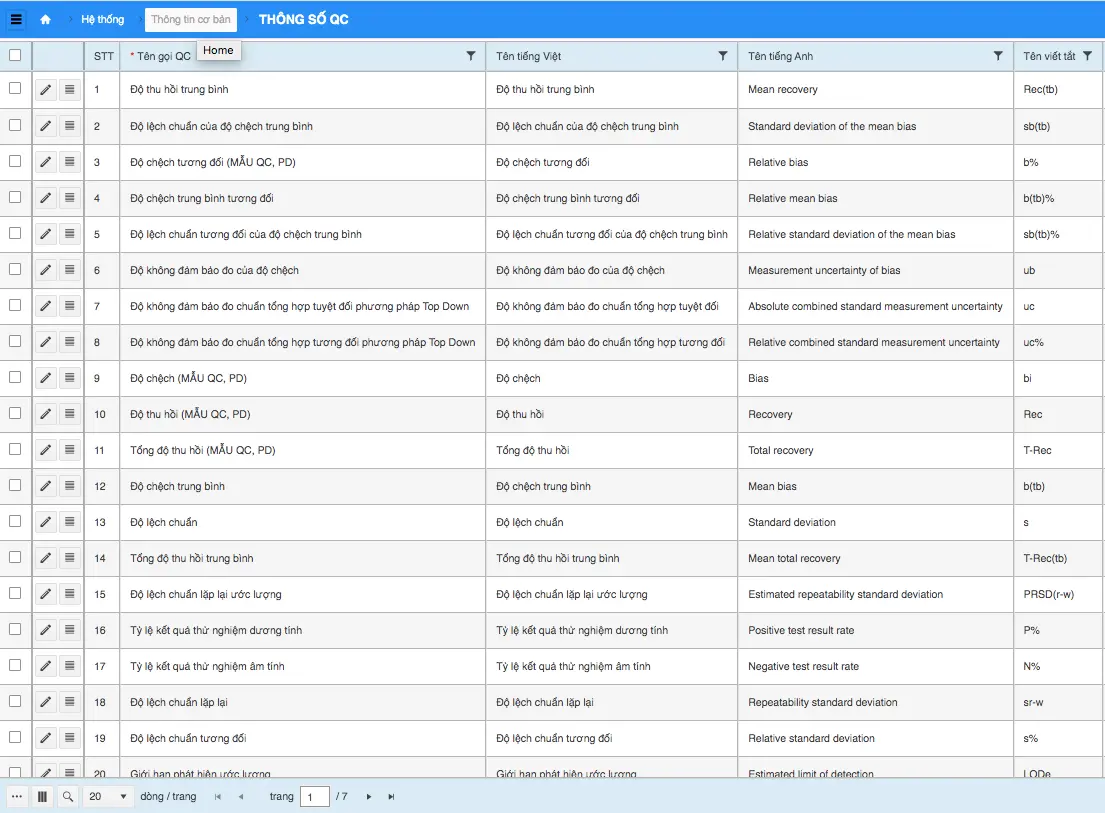
Task: Open list icon for row 10
Action: click(70, 414)
